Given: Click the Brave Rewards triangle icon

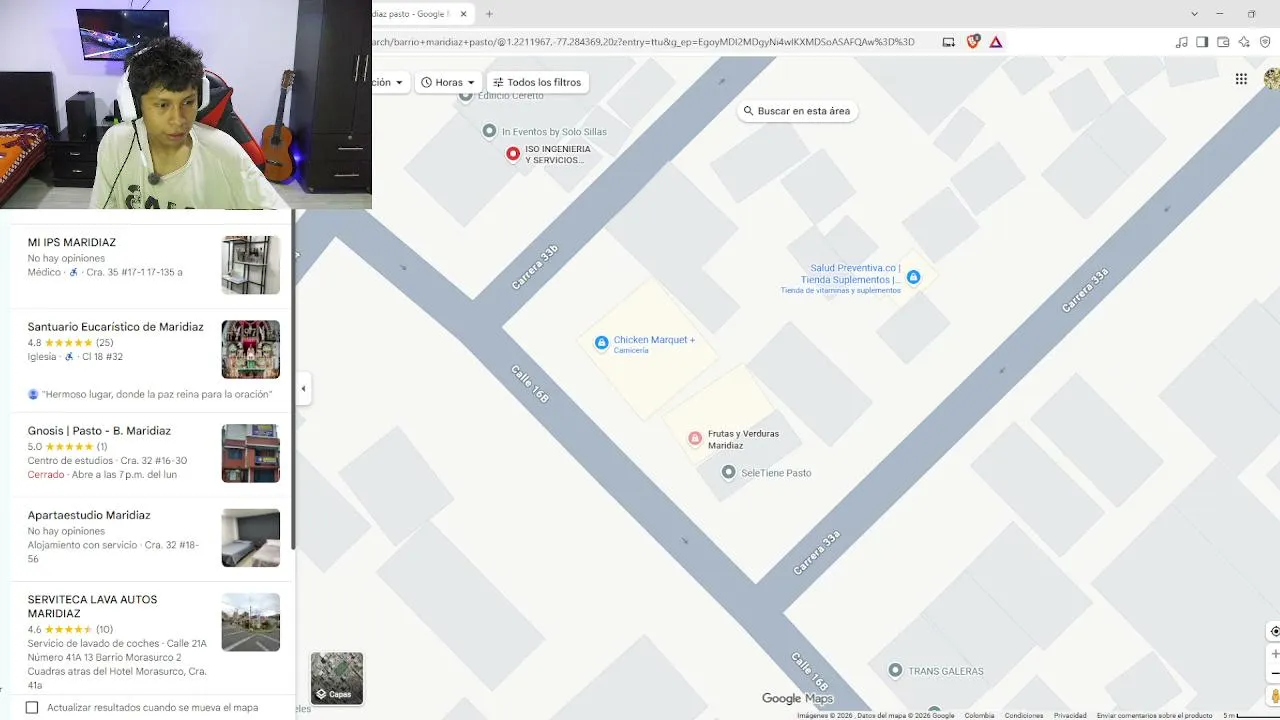Looking at the screenshot, I should pyautogui.click(x=996, y=42).
